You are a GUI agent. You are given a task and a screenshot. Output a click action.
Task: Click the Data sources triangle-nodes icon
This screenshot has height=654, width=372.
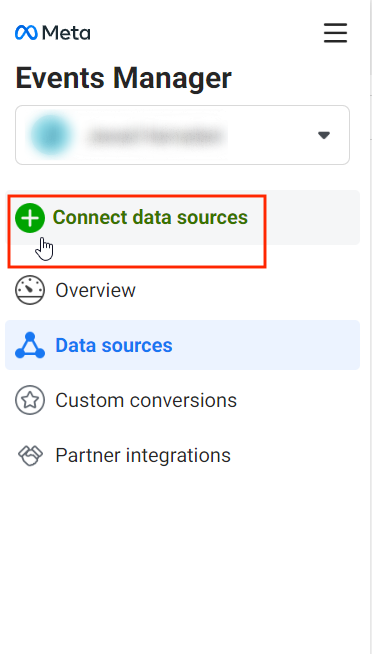tap(30, 345)
